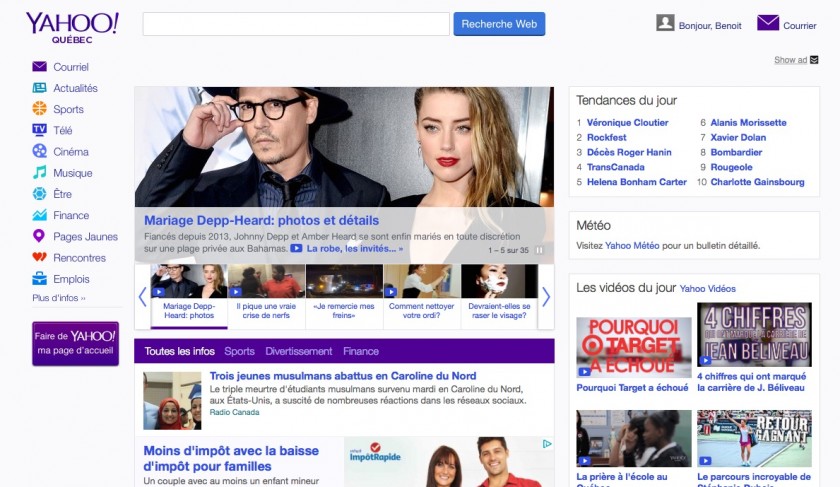
Task: Switch to the Divertissement news tab
Action: tap(298, 352)
